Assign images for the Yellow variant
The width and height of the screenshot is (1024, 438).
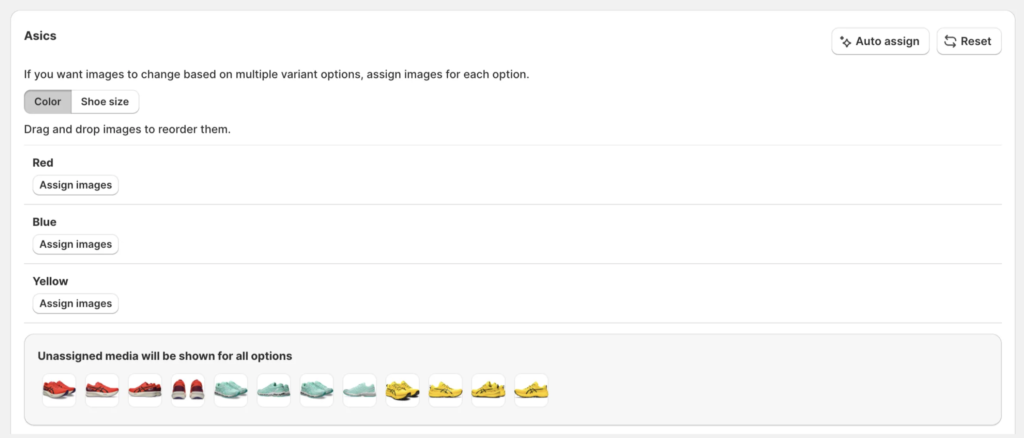75,303
